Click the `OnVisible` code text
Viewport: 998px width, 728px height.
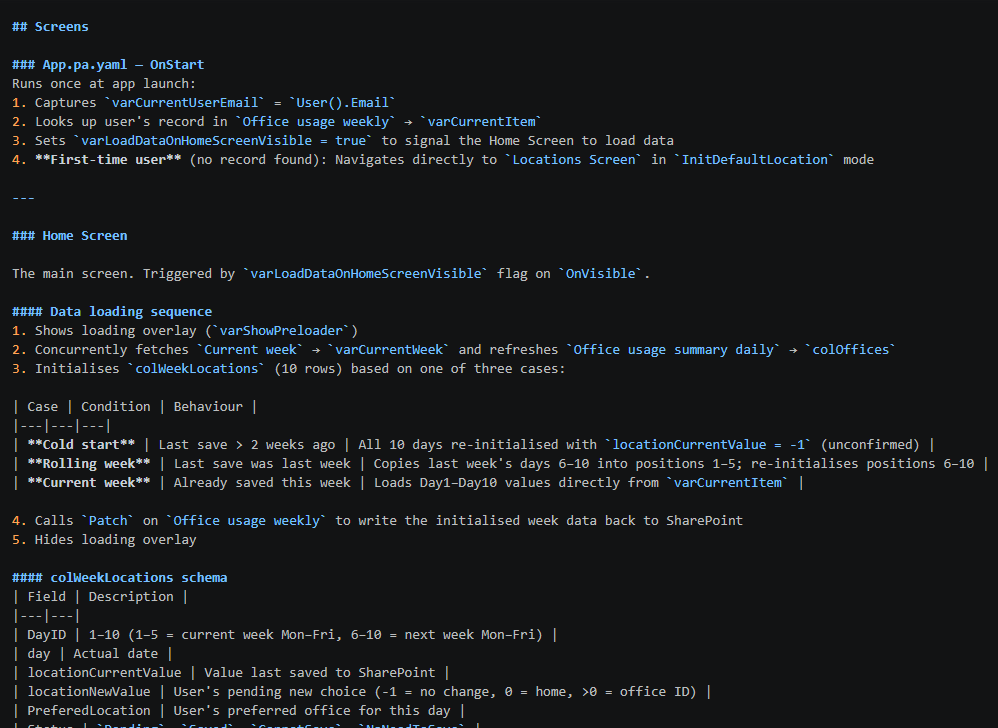[603, 274]
